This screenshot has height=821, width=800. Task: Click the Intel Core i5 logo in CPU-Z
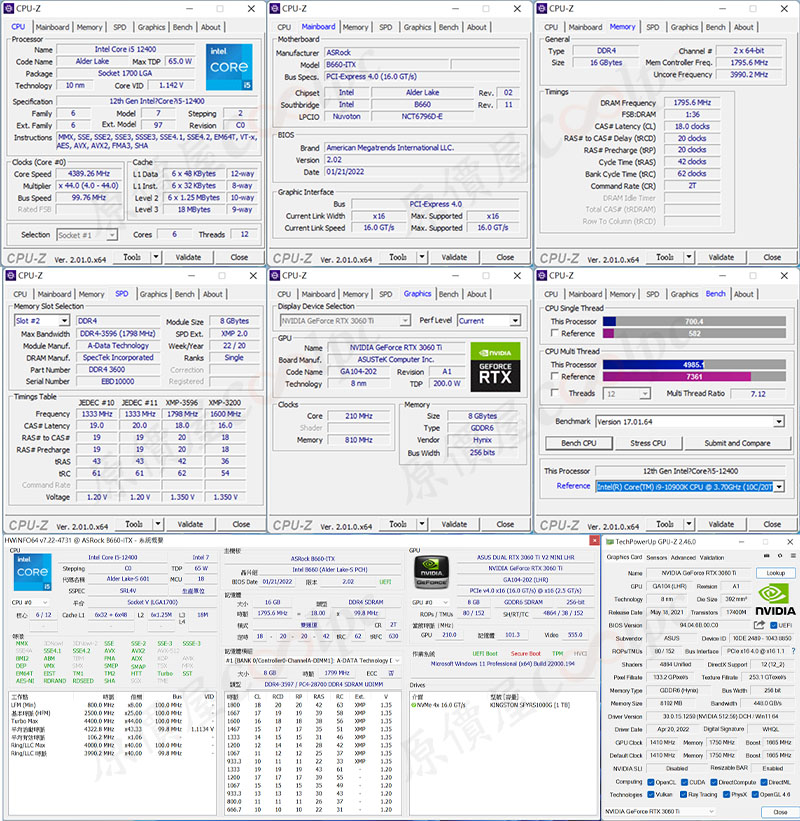[x=229, y=66]
